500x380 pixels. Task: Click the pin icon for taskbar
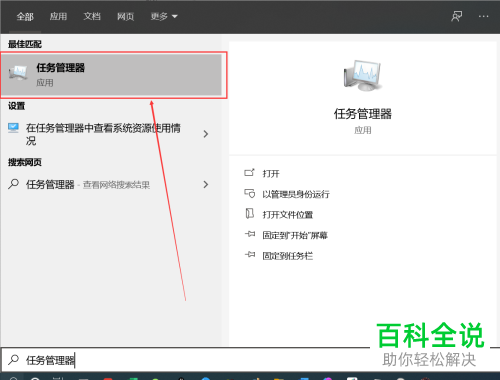(250, 255)
